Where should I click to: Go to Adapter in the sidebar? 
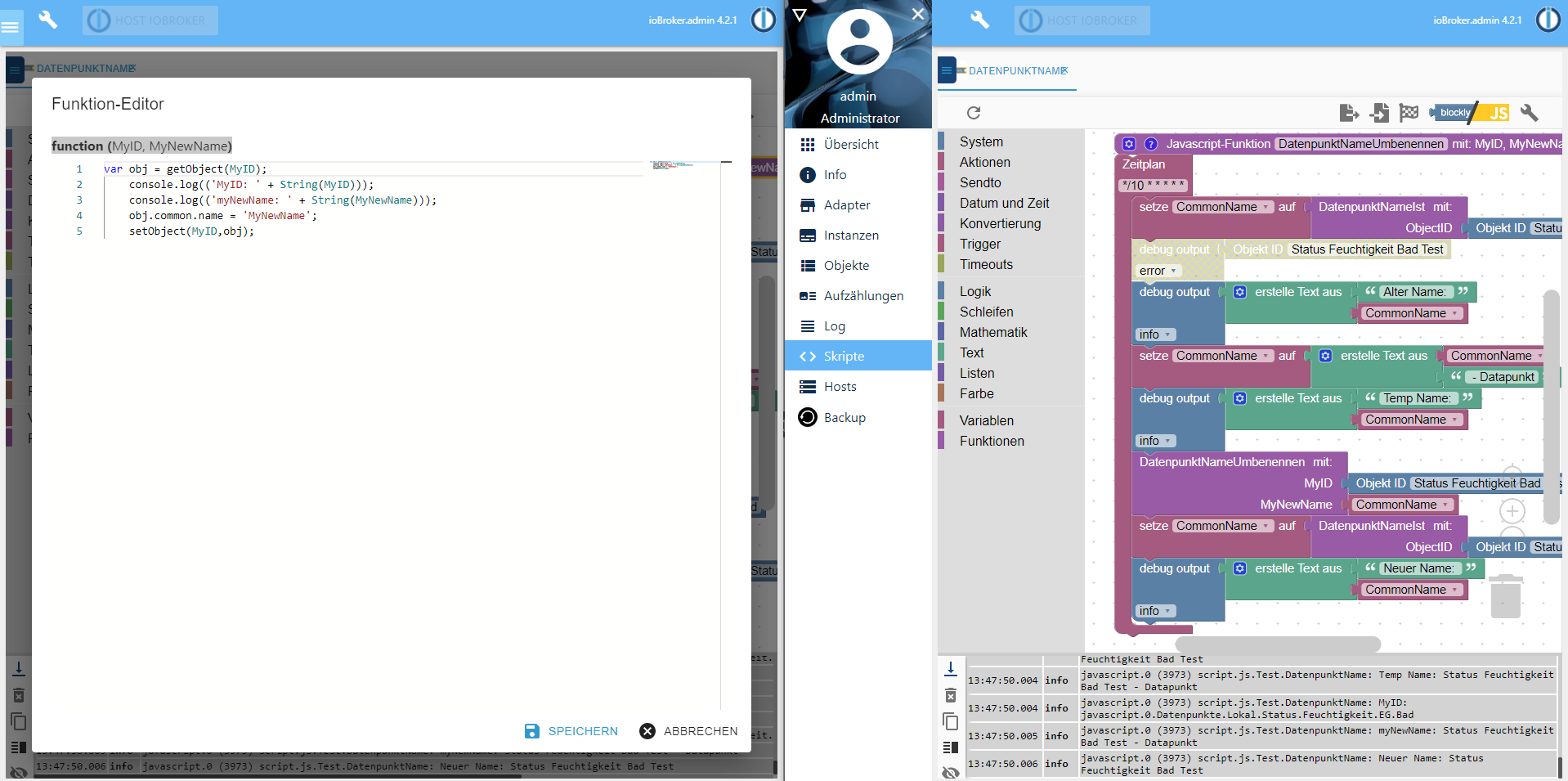pyautogui.click(x=858, y=205)
